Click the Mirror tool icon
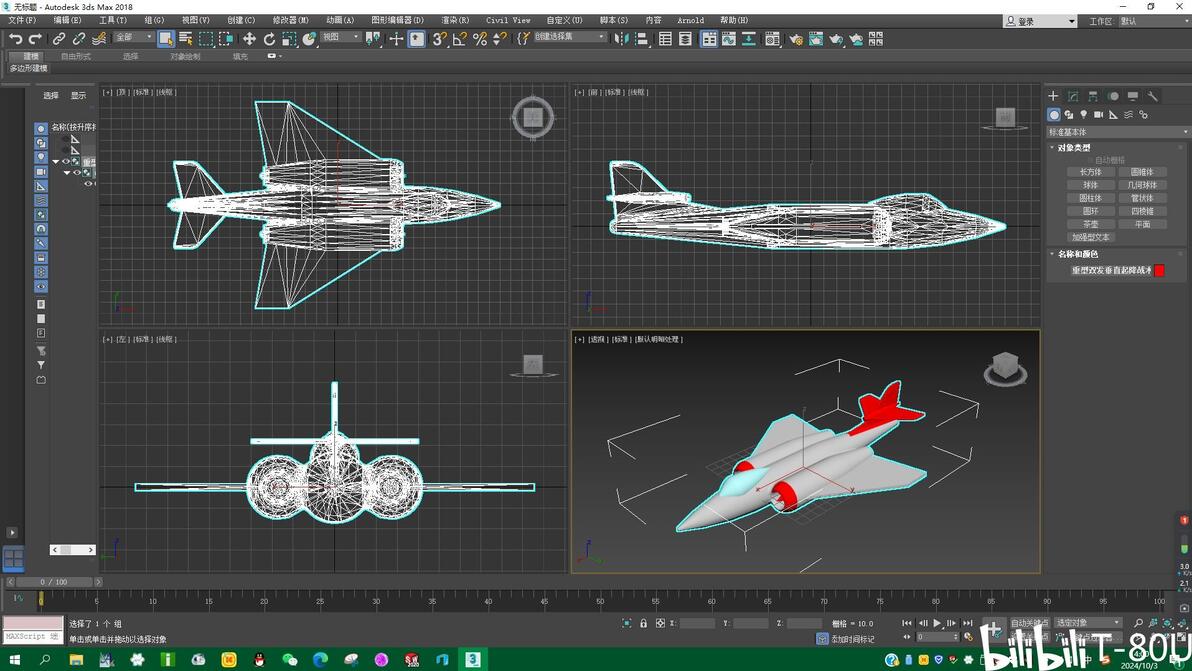The height and width of the screenshot is (671, 1192). pyautogui.click(x=622, y=39)
